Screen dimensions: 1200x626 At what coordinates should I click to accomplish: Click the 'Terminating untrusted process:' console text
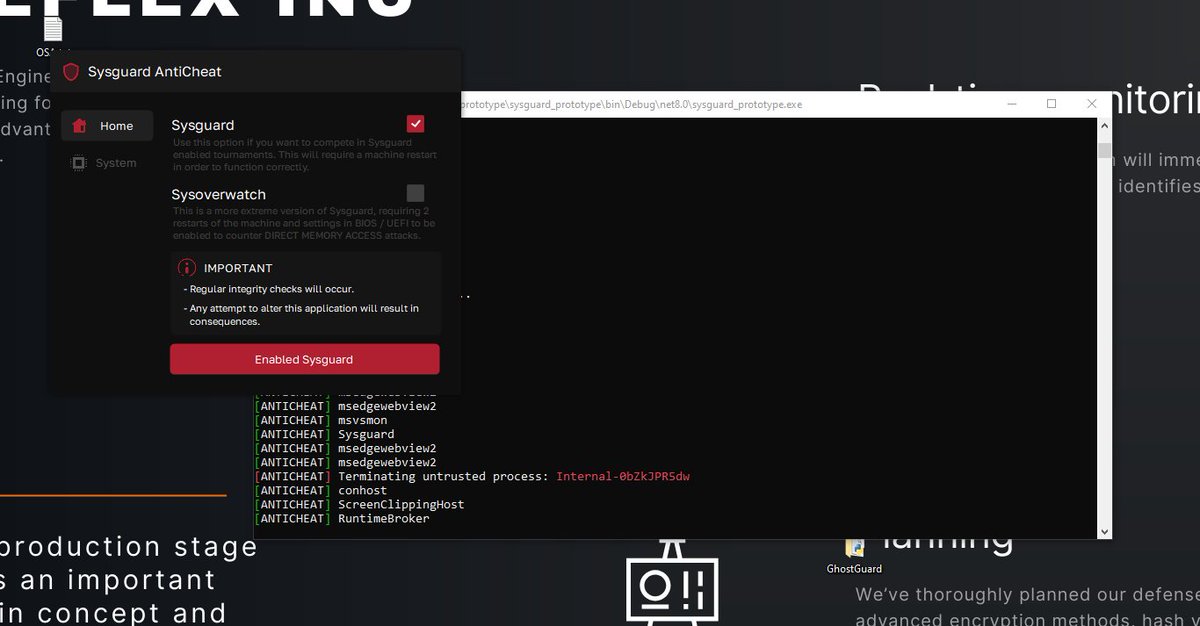click(443, 476)
